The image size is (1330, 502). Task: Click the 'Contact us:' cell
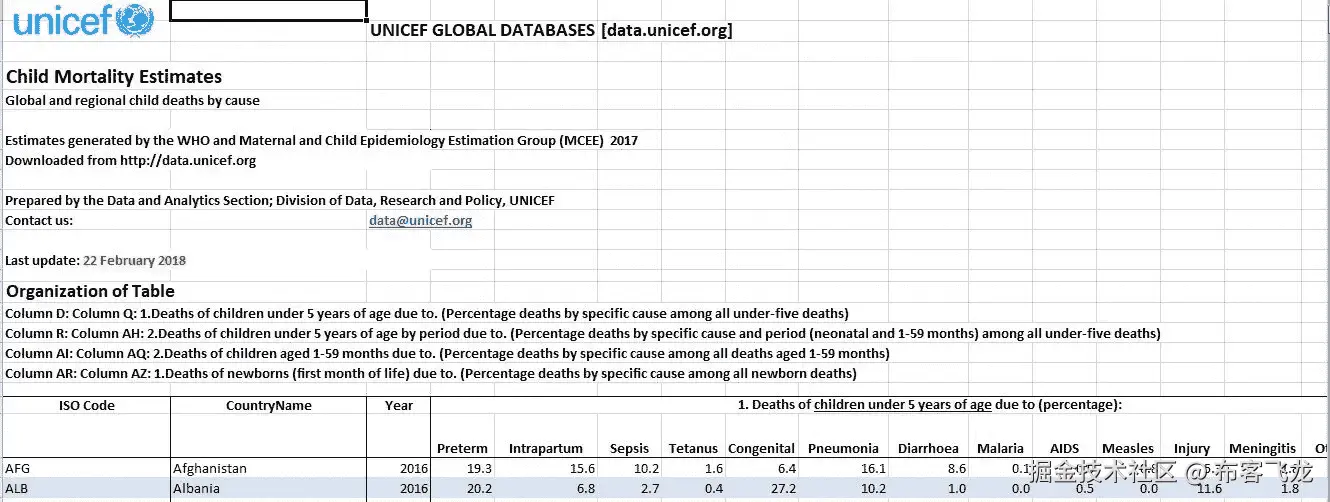[39, 221]
